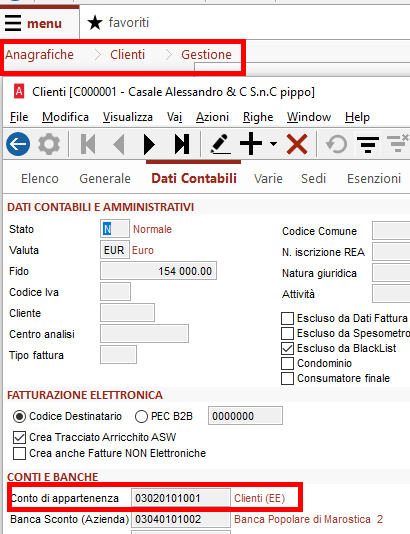Add a new record with plus icon
The image size is (410, 534).
coord(251,144)
